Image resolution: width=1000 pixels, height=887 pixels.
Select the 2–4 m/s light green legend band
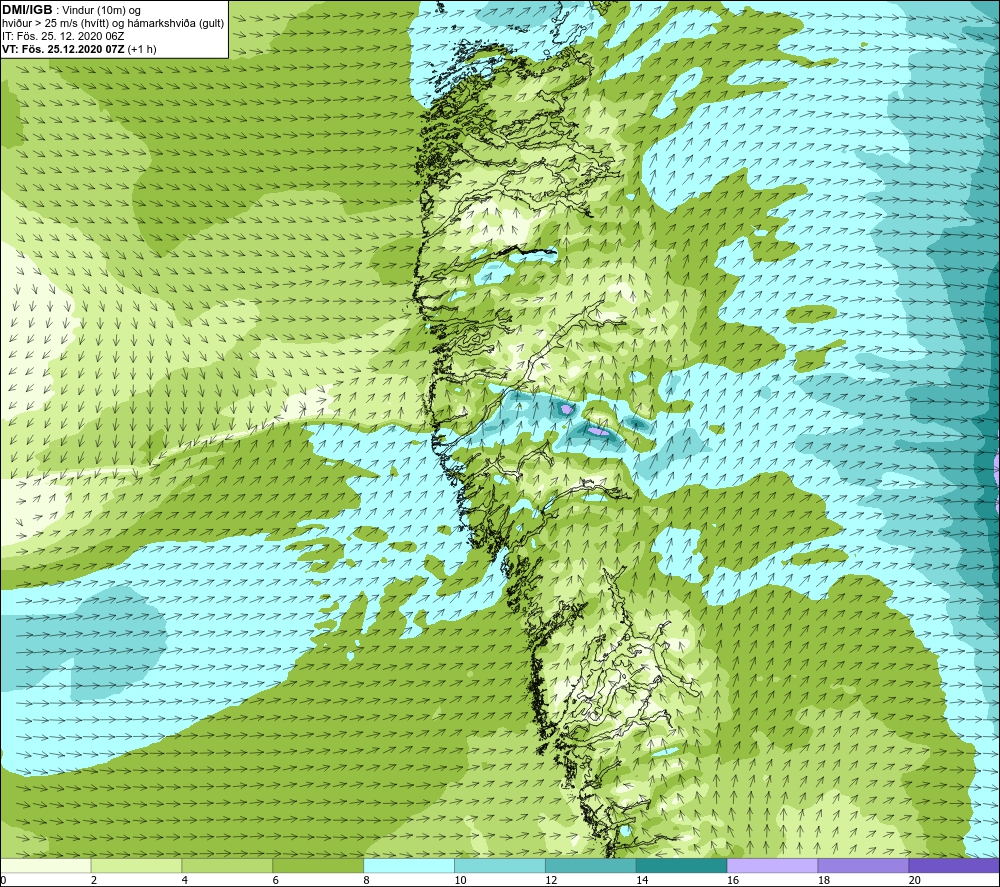tap(136, 865)
